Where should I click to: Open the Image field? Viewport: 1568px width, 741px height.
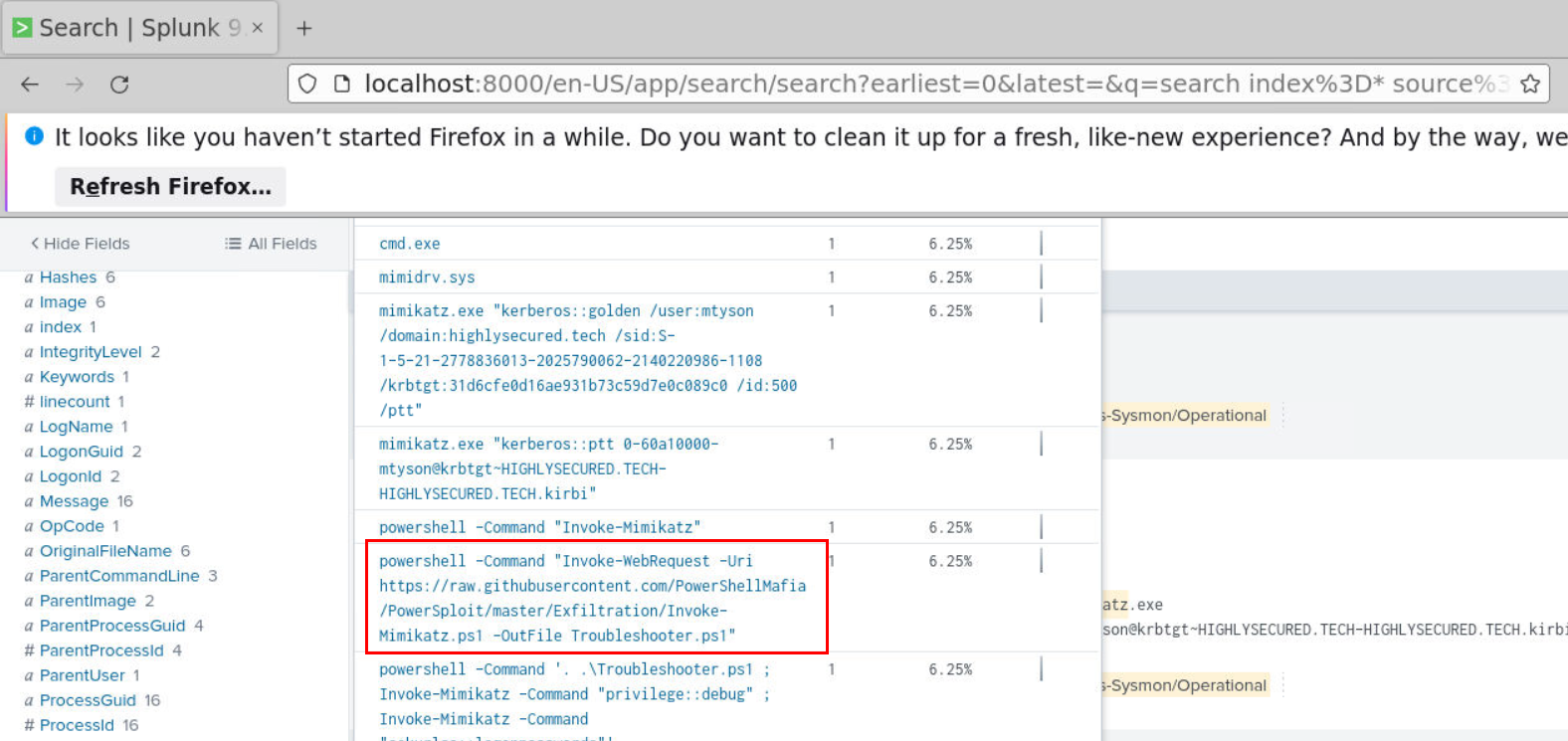pos(63,302)
